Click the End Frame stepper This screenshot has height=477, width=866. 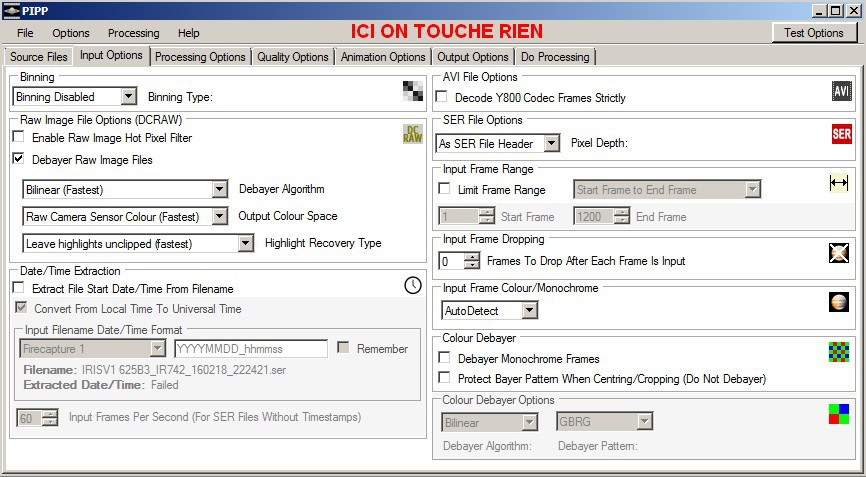[x=622, y=216]
